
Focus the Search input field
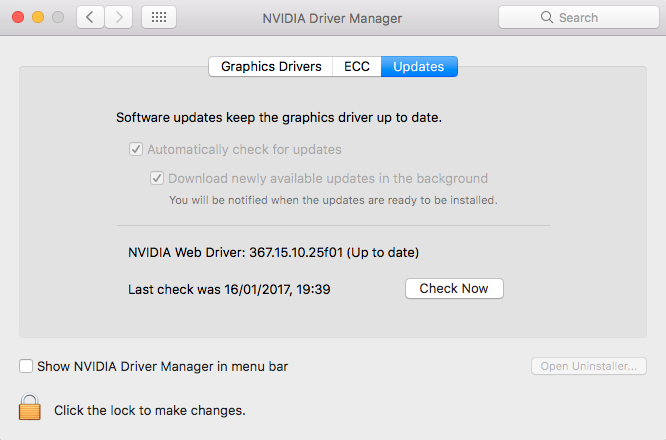coord(579,17)
